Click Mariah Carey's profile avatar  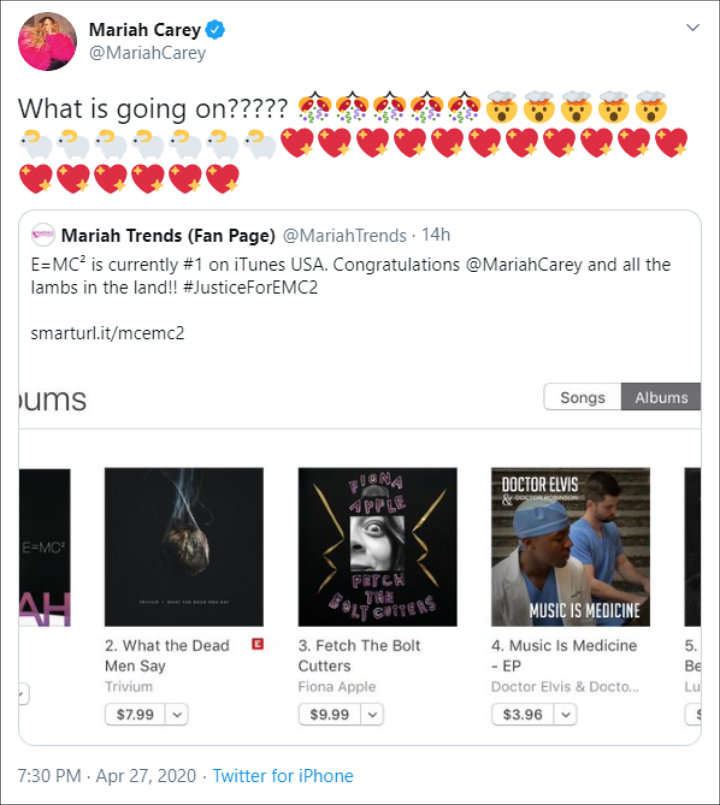(x=47, y=42)
